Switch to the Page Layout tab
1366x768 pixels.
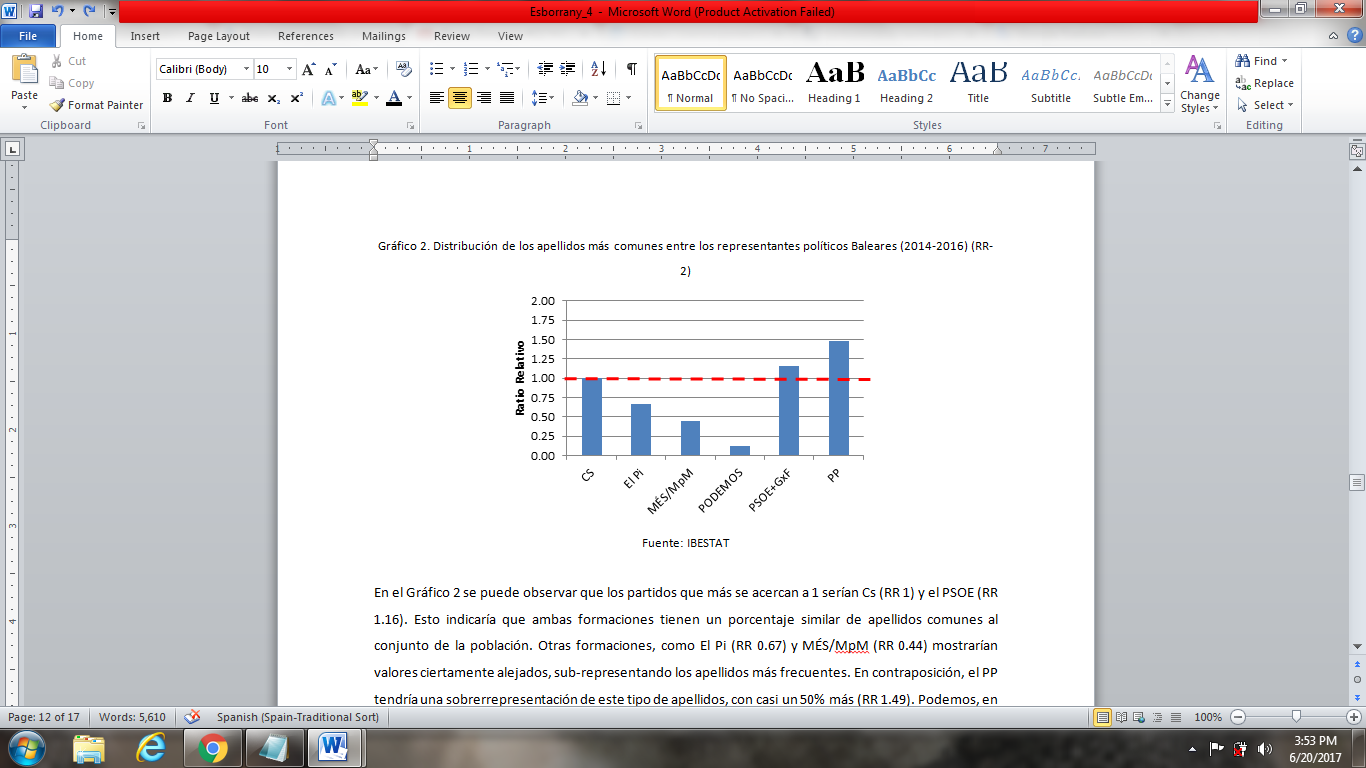219,36
